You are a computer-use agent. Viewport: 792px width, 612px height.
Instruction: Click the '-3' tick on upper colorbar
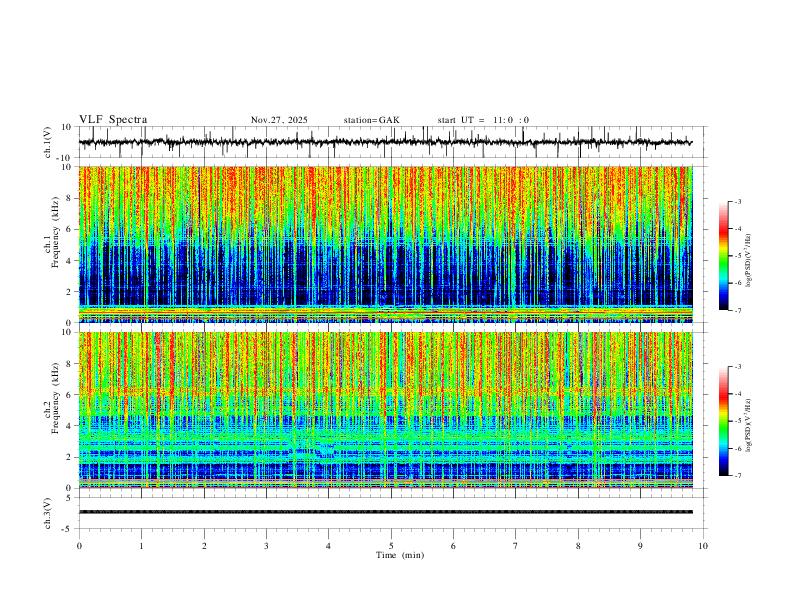738,201
